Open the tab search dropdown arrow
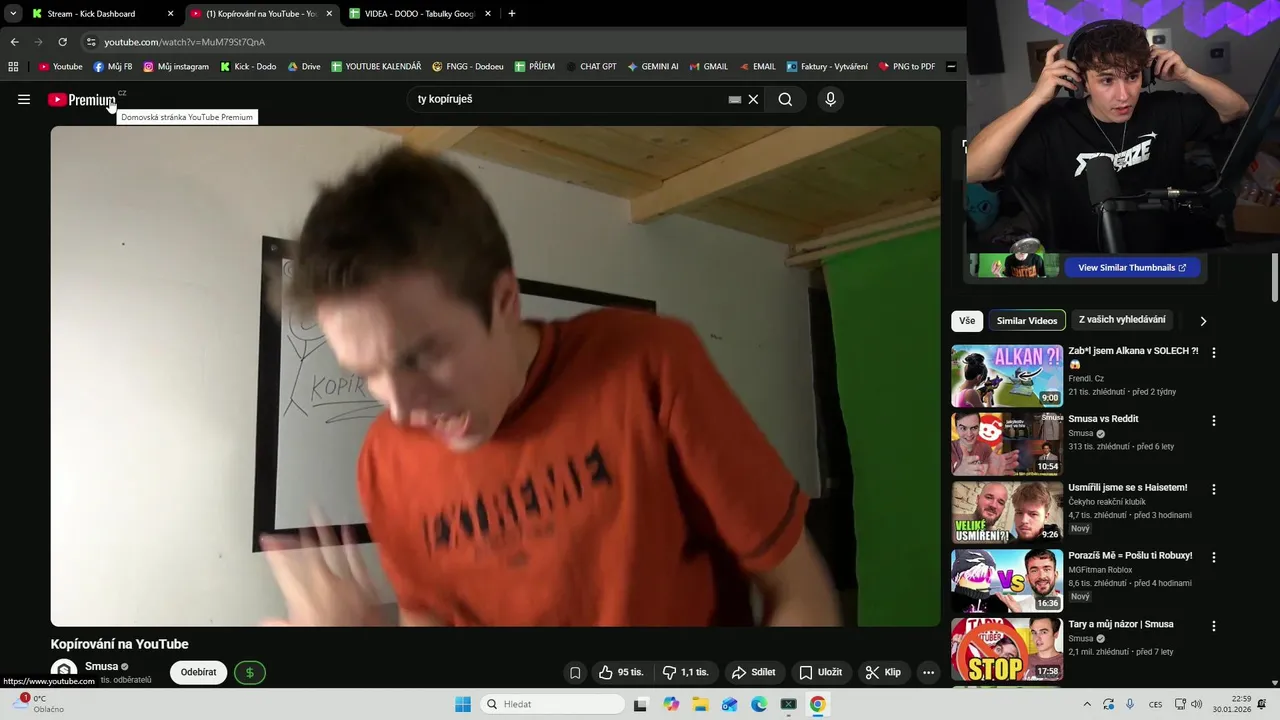1280x720 pixels. (13, 14)
